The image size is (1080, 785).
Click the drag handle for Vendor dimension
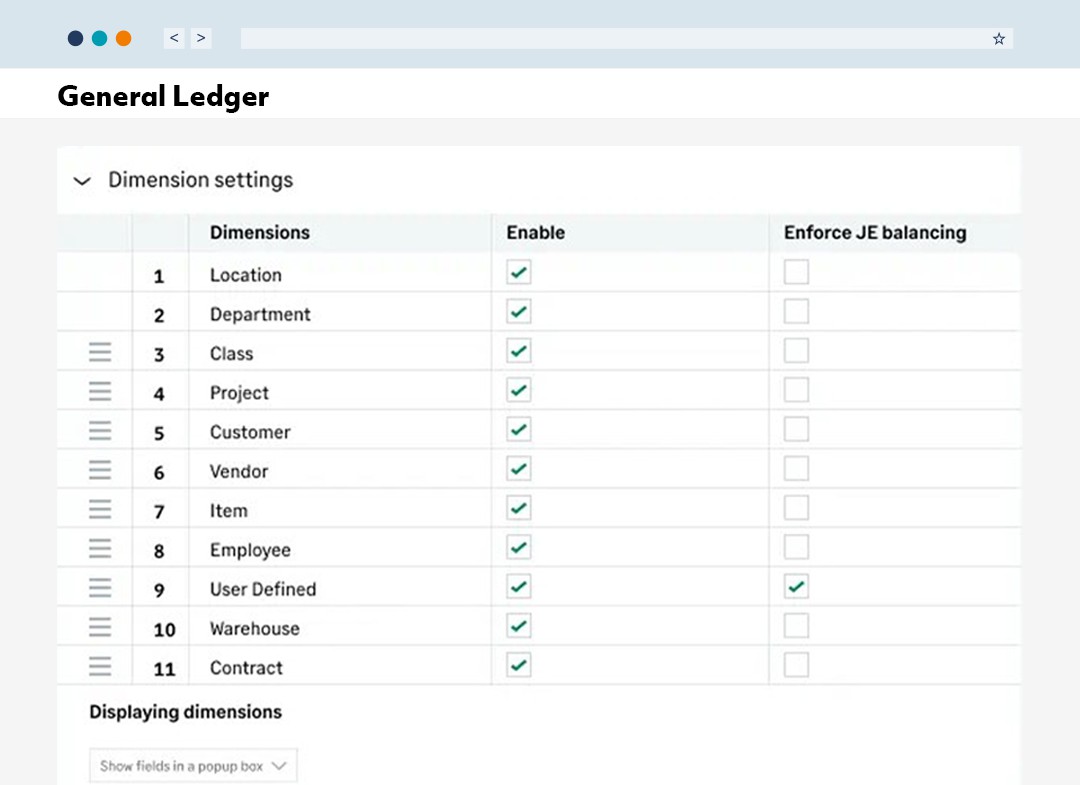coord(98,469)
